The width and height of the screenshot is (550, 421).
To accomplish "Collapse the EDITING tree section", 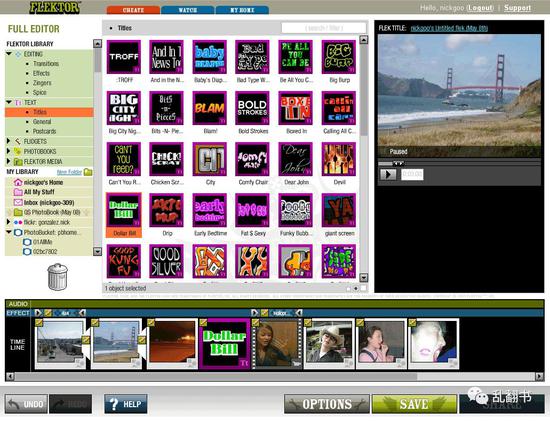I will click(9, 54).
